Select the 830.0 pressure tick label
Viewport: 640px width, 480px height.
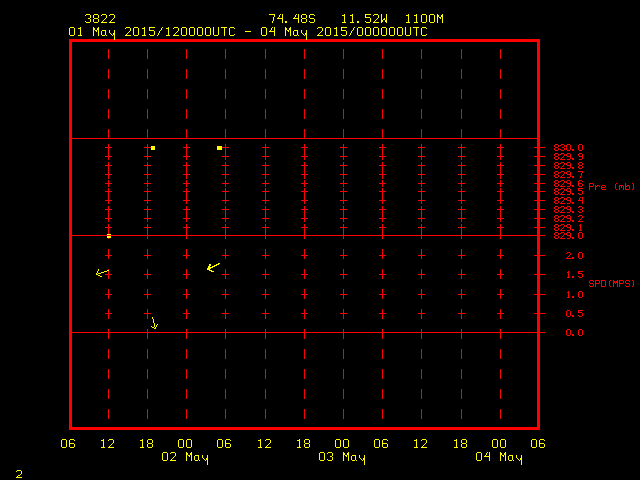click(x=568, y=147)
